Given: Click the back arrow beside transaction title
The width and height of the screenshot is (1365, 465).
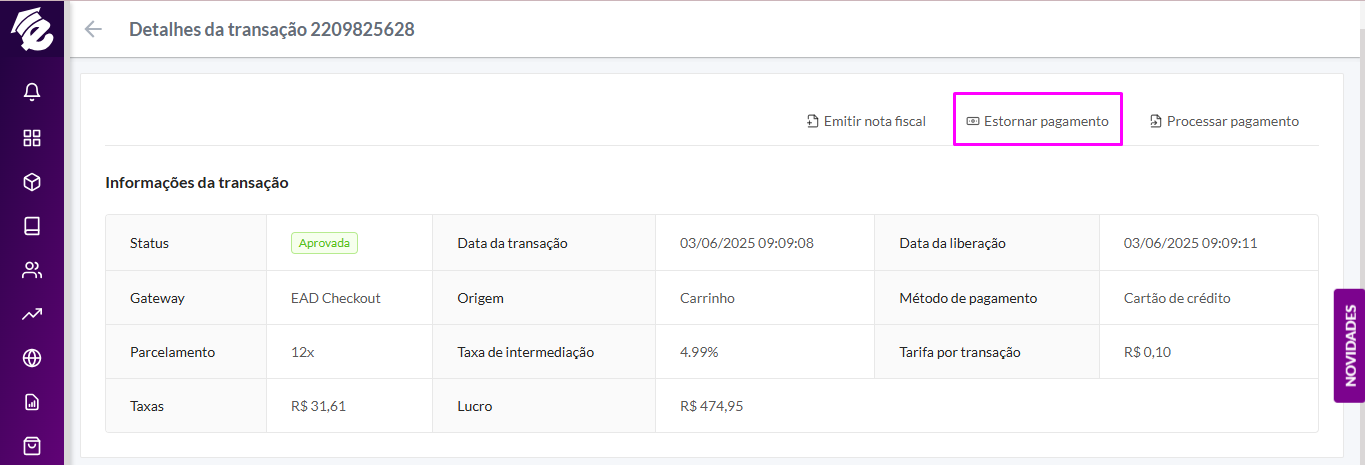Looking at the screenshot, I should (93, 29).
